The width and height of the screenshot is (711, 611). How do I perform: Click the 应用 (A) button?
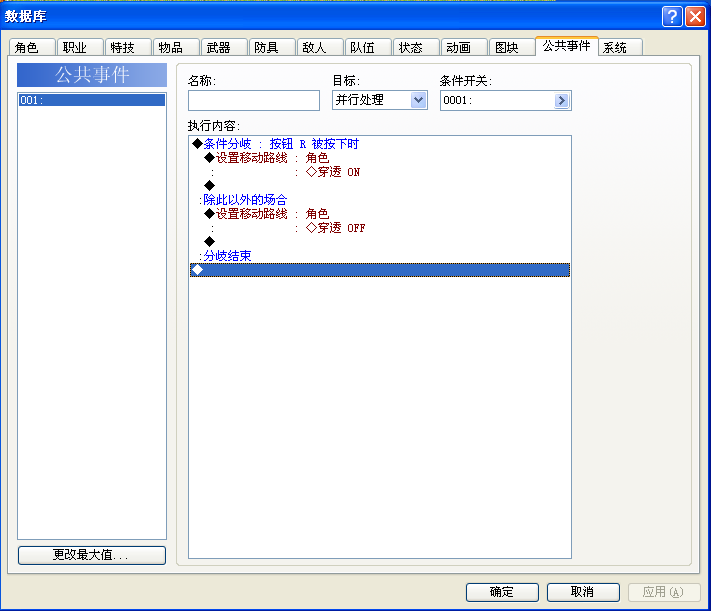(x=664, y=592)
